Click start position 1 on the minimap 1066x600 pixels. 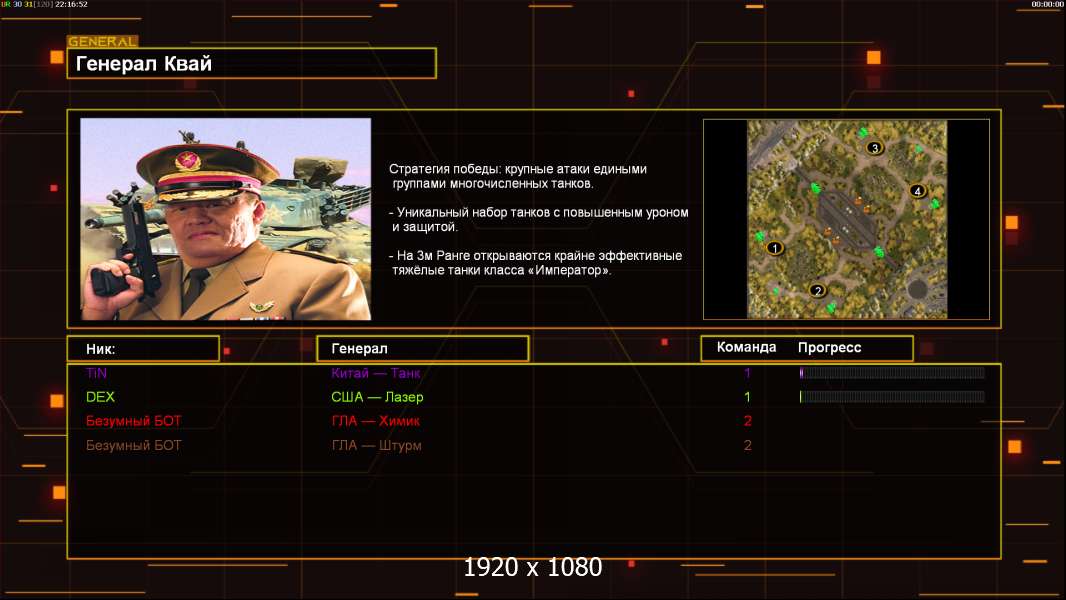tap(774, 247)
